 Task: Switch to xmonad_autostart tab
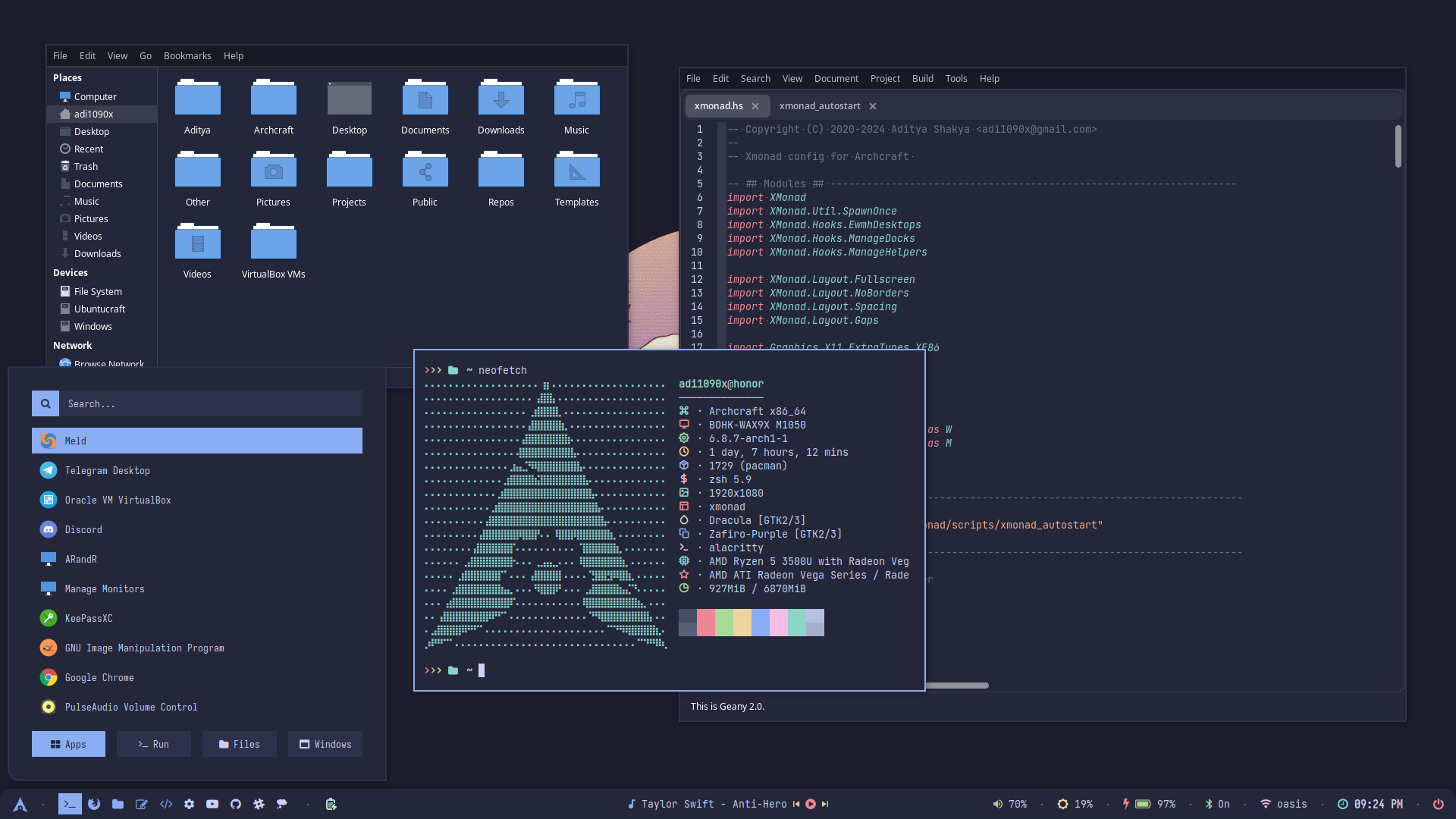pyautogui.click(x=819, y=106)
